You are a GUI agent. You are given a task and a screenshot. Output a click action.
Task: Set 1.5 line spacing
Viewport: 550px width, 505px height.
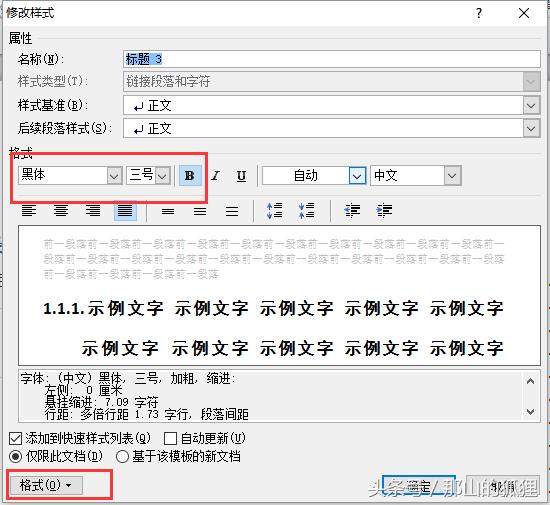pyautogui.click(x=200, y=211)
